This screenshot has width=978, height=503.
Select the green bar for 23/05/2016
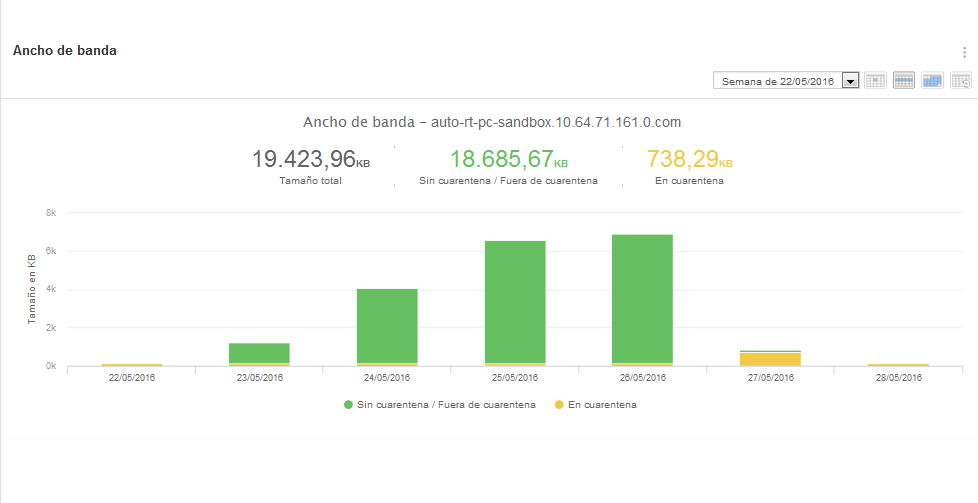[259, 352]
